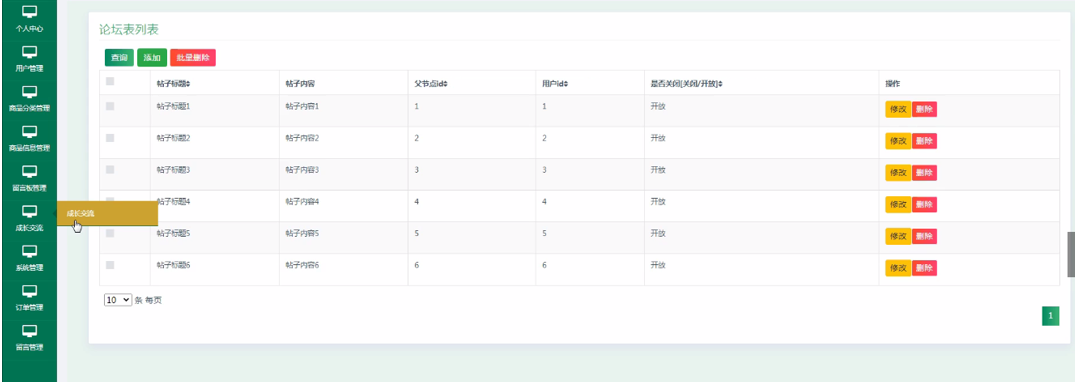1075x382 pixels.
Task: Click the 个人中心 sidebar label
Action: point(29,29)
